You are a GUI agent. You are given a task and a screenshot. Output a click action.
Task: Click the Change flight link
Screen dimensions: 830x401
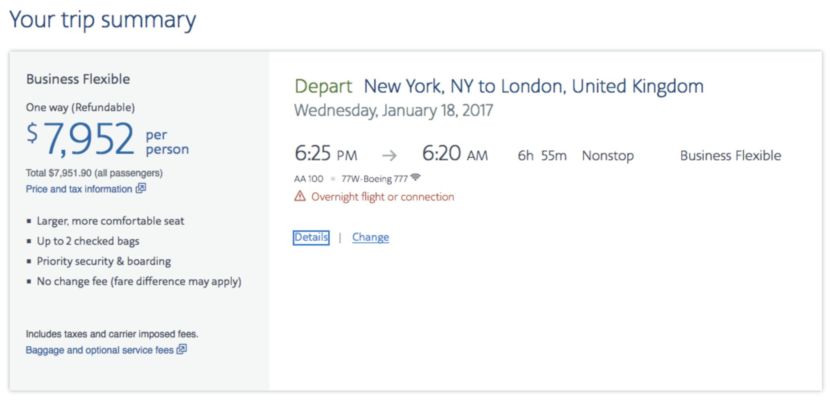pyautogui.click(x=370, y=237)
